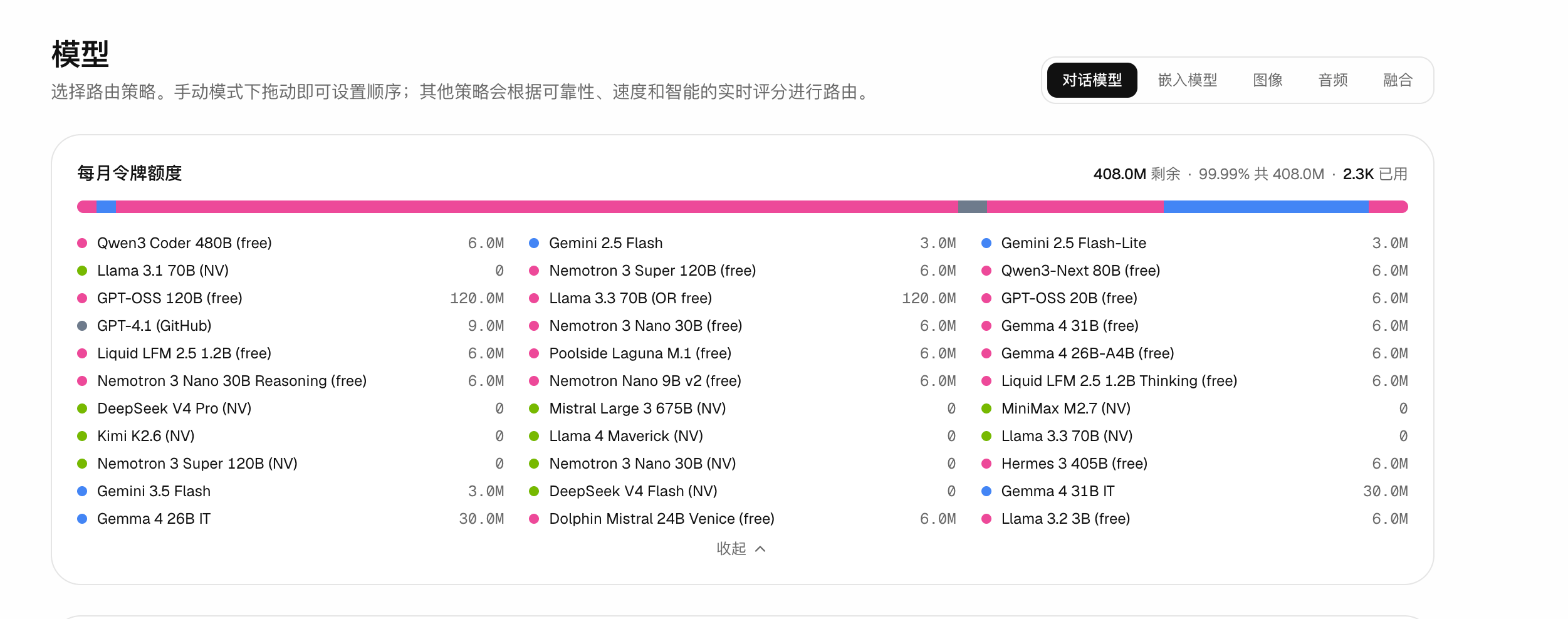This screenshot has width=1568, height=619.
Task: Select the Nemotron 3 Nano 30B (free) label
Action: (645, 326)
